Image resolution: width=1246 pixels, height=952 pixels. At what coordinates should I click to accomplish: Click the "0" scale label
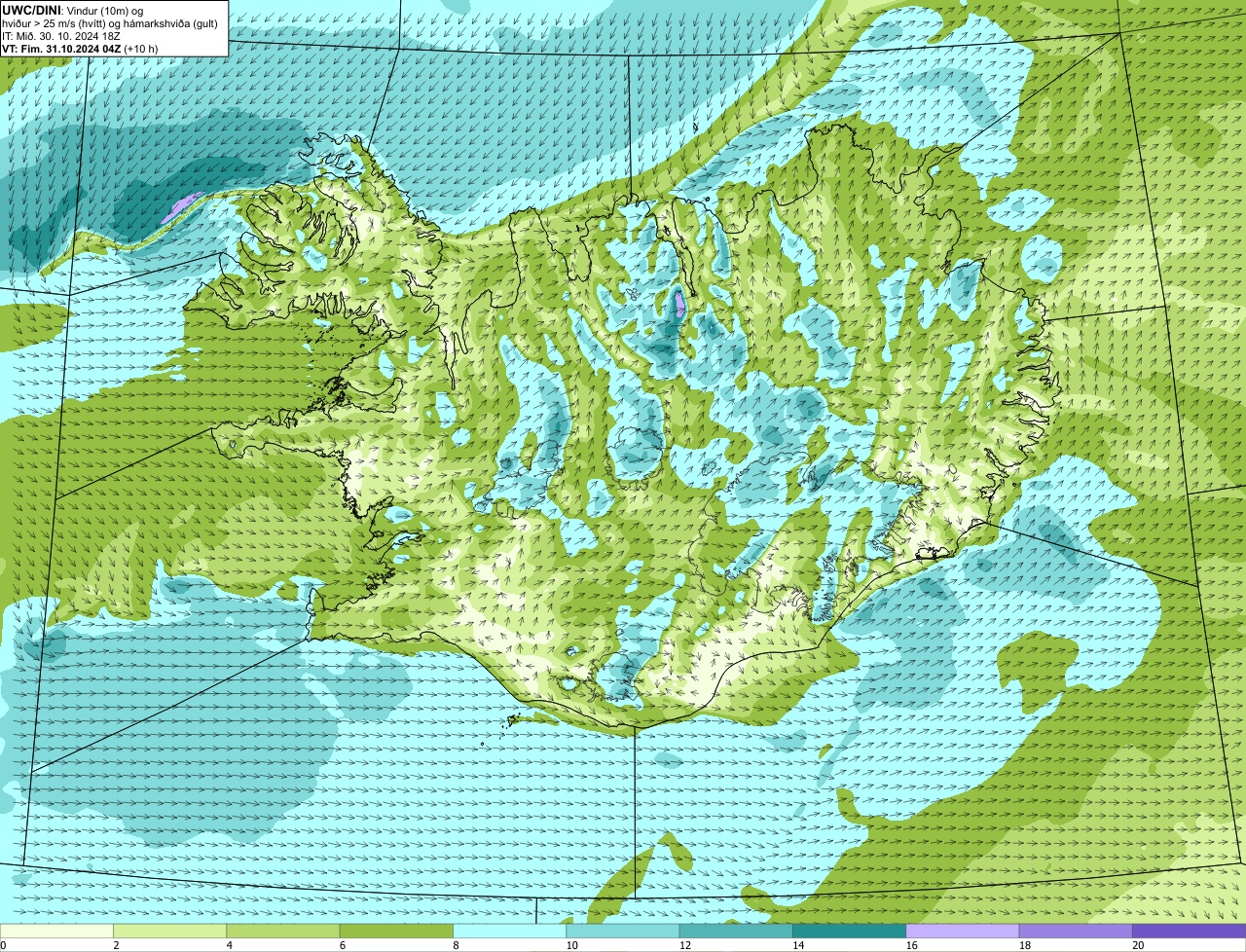pos(4,945)
